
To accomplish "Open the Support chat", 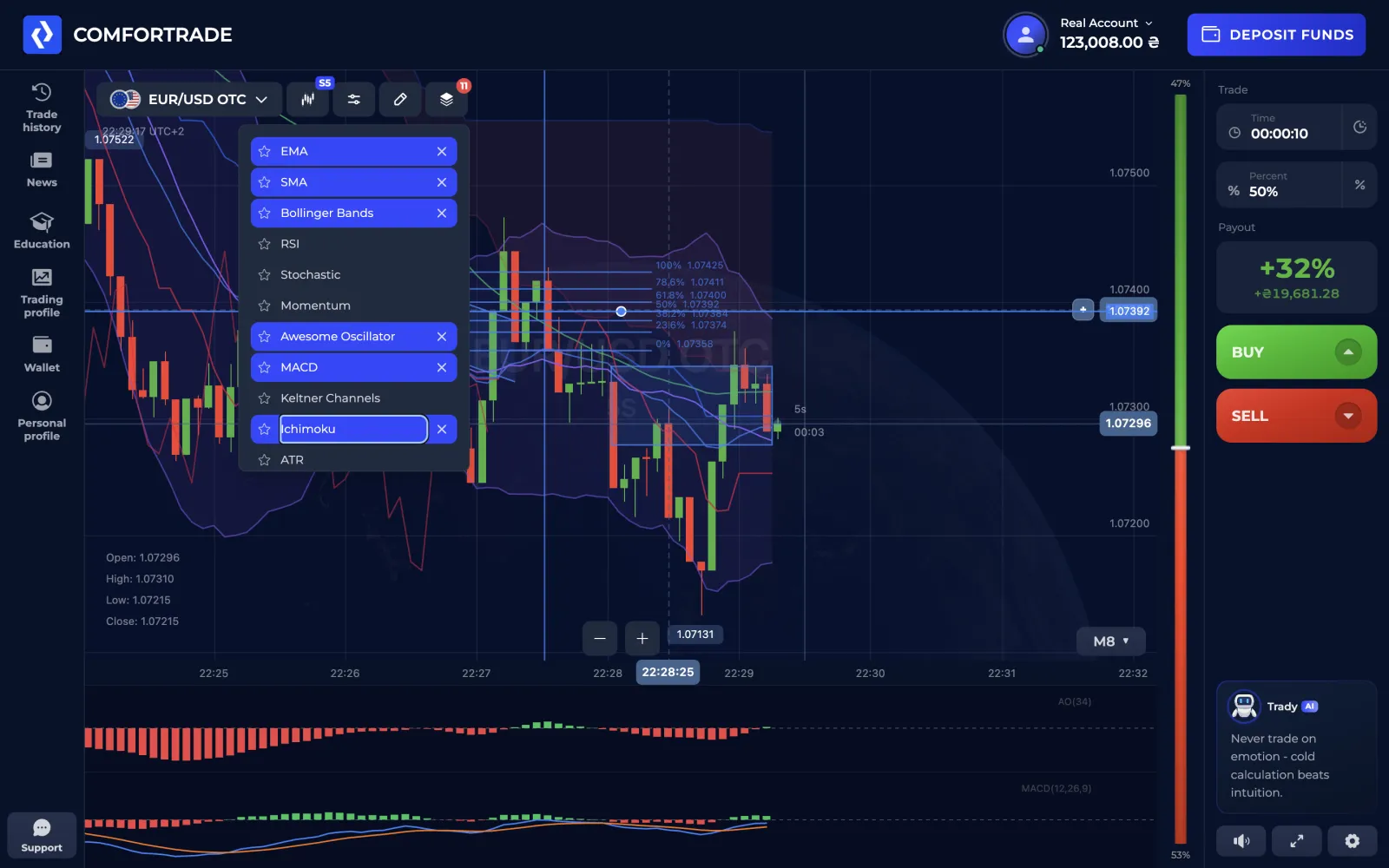I will tap(42, 835).
